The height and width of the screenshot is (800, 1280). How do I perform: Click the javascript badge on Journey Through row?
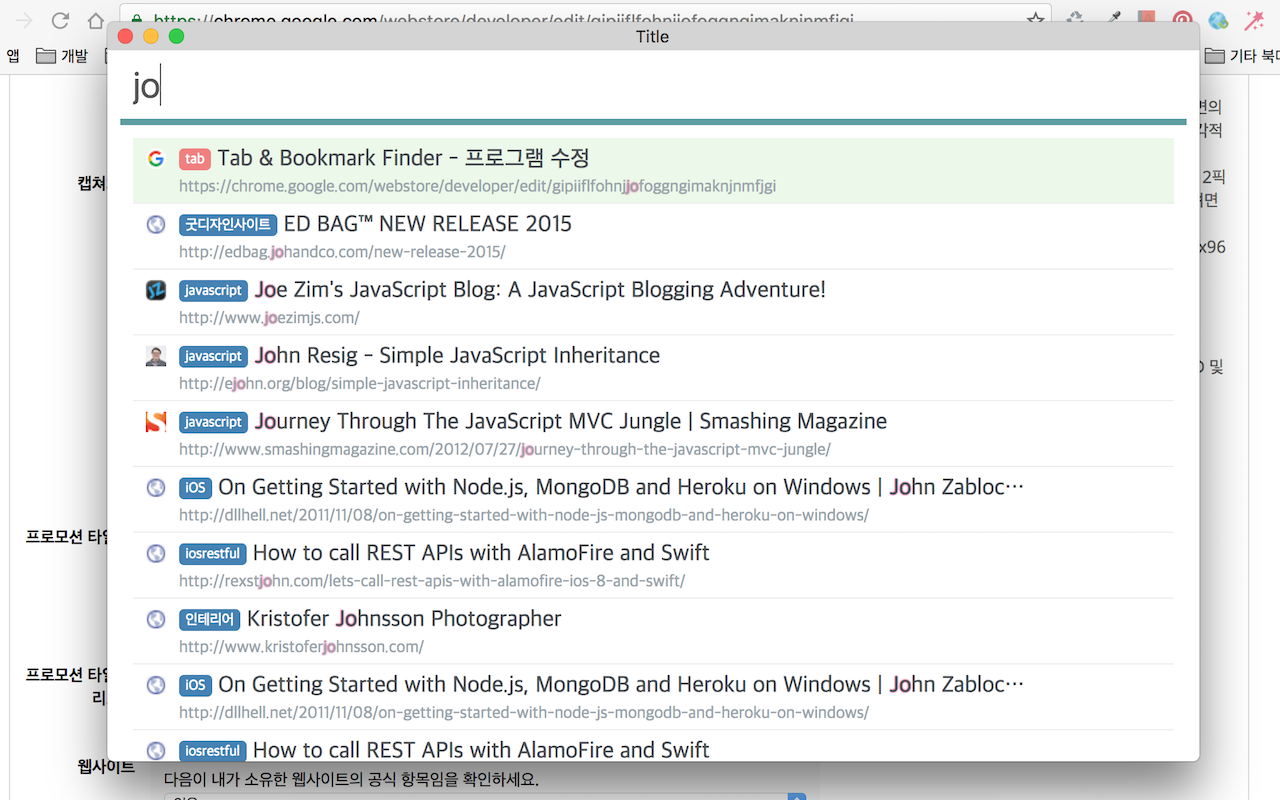pyautogui.click(x=213, y=423)
